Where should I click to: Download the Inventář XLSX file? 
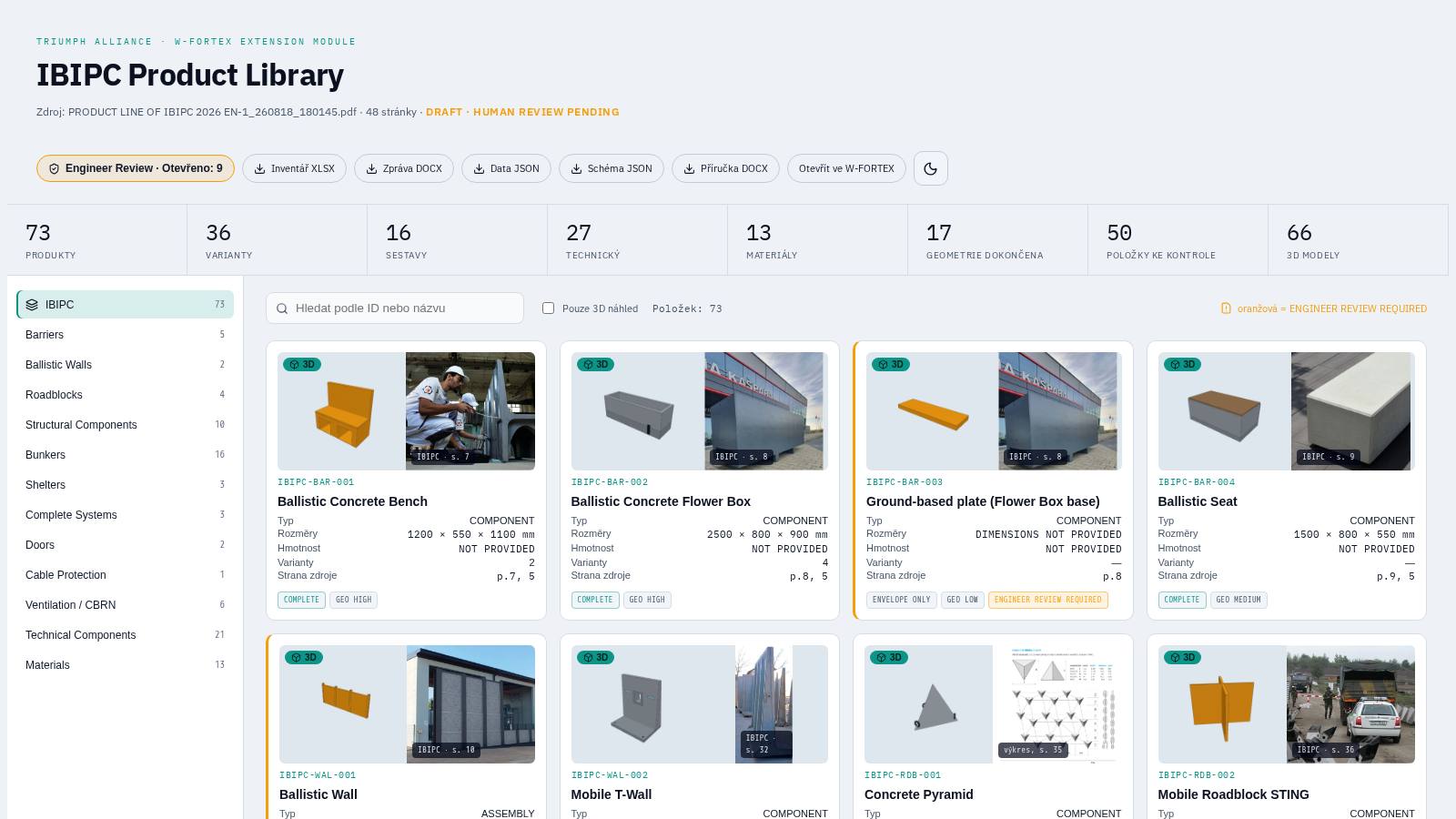point(294,168)
